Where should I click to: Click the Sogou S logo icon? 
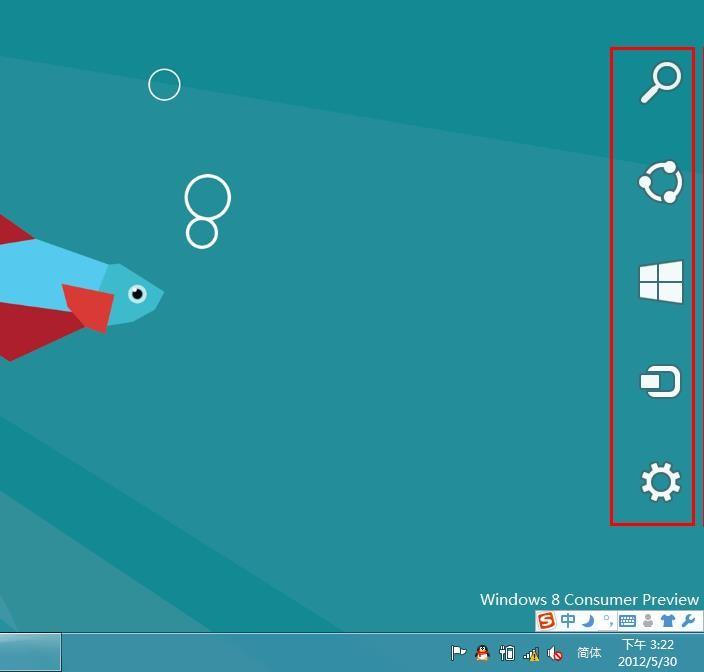pyautogui.click(x=546, y=621)
